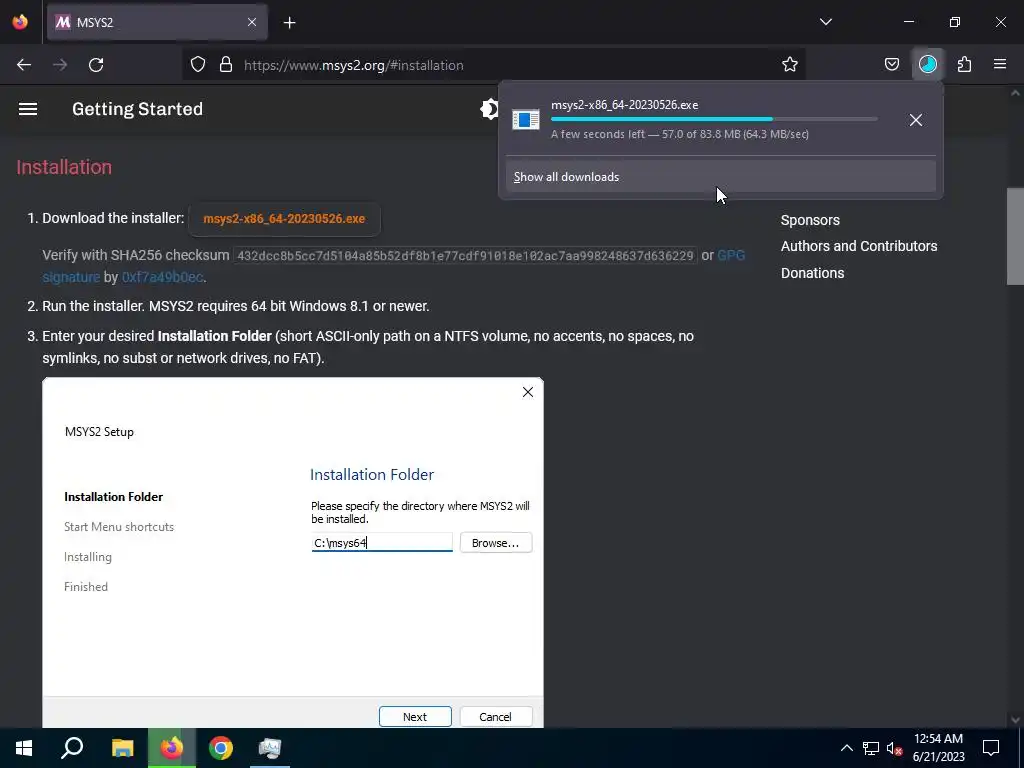
Task: Open the 0xf7a49b0ec key link
Action: point(162,277)
